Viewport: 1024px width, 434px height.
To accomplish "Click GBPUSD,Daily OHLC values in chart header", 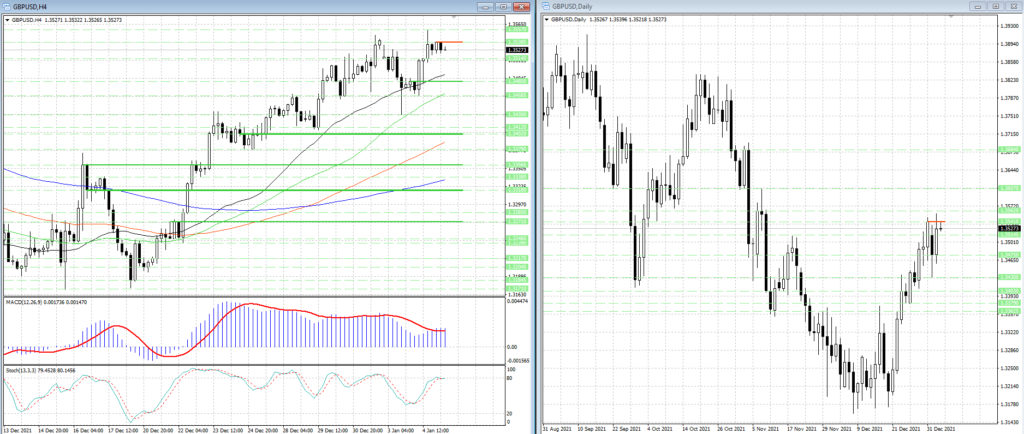I will click(628, 20).
